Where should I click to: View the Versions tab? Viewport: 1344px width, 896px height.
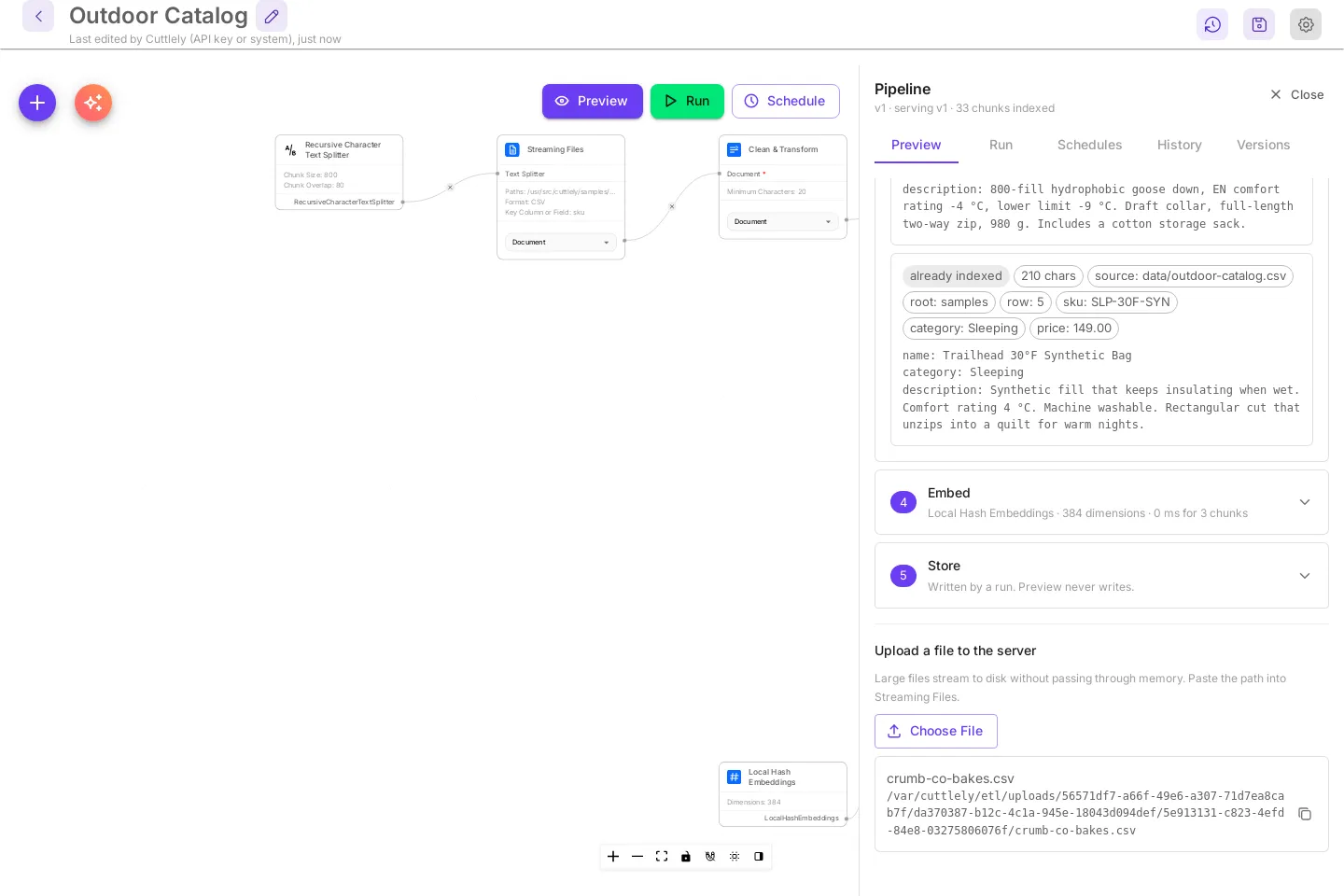pyautogui.click(x=1263, y=145)
